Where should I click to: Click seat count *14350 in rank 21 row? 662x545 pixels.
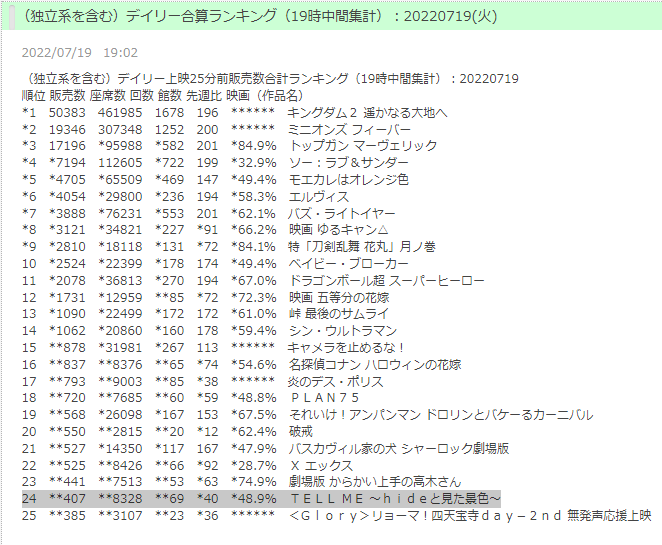[x=120, y=448]
